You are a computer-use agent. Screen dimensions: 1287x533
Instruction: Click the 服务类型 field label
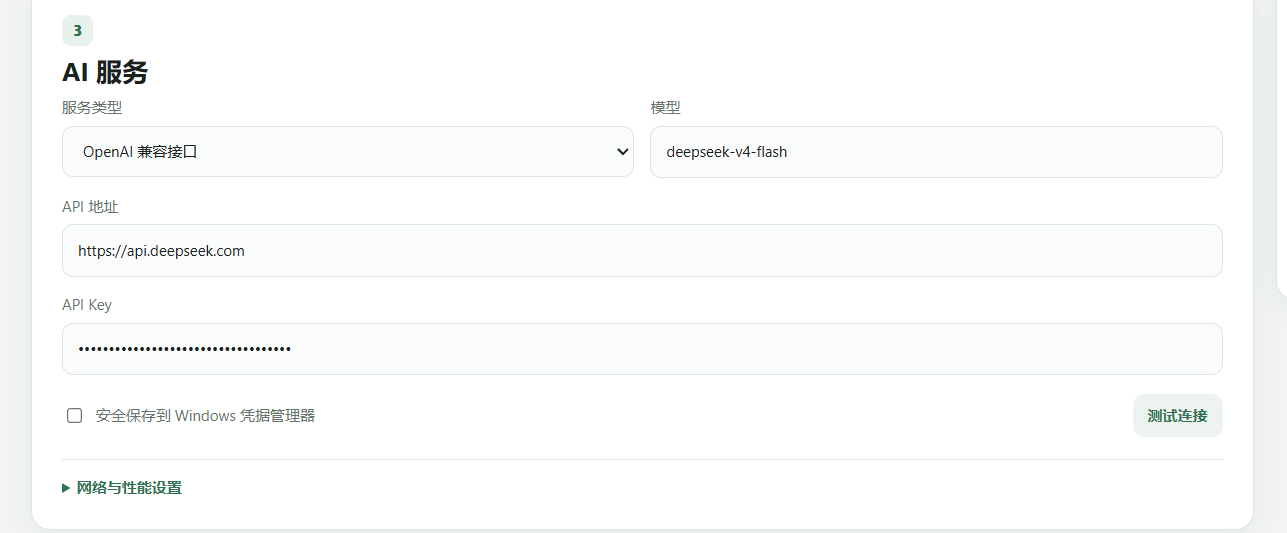tap(92, 108)
